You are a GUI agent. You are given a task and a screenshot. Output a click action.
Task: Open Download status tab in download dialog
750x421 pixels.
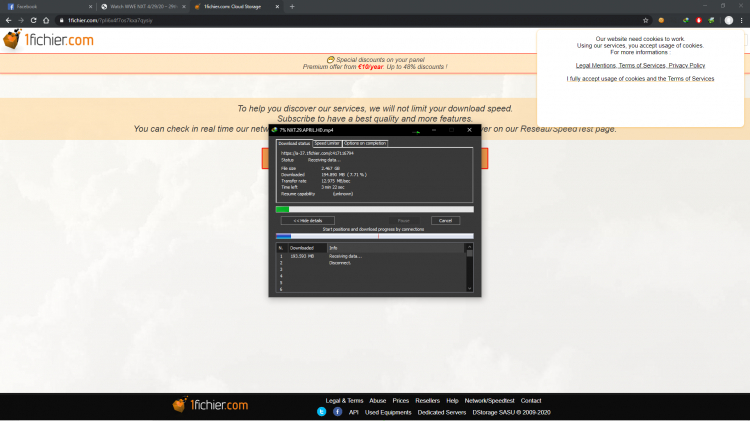click(294, 143)
